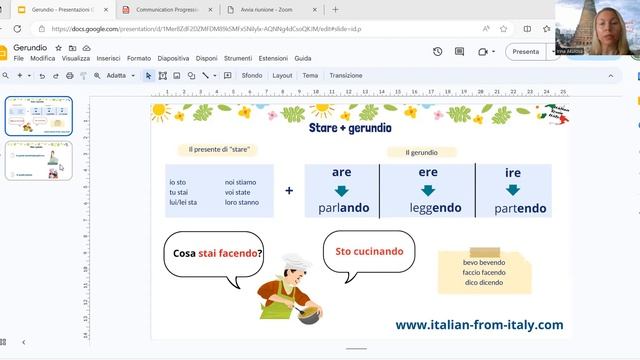Redo the last action

(x=56, y=76)
